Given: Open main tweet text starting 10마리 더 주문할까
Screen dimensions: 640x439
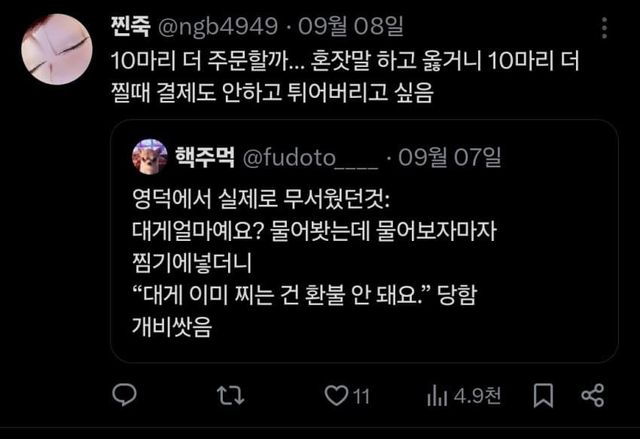Looking at the screenshot, I should (345, 77).
